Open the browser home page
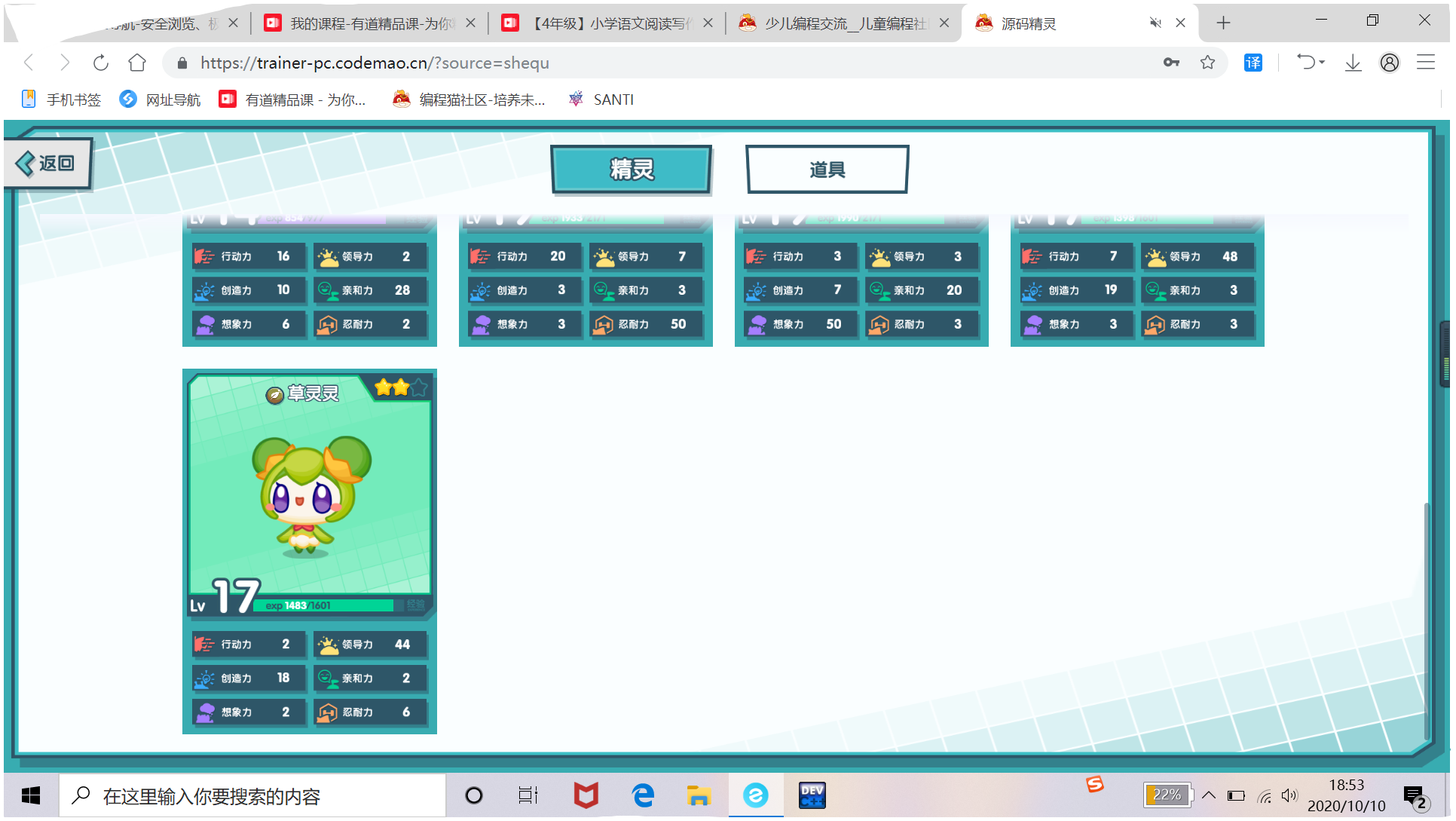 137,63
